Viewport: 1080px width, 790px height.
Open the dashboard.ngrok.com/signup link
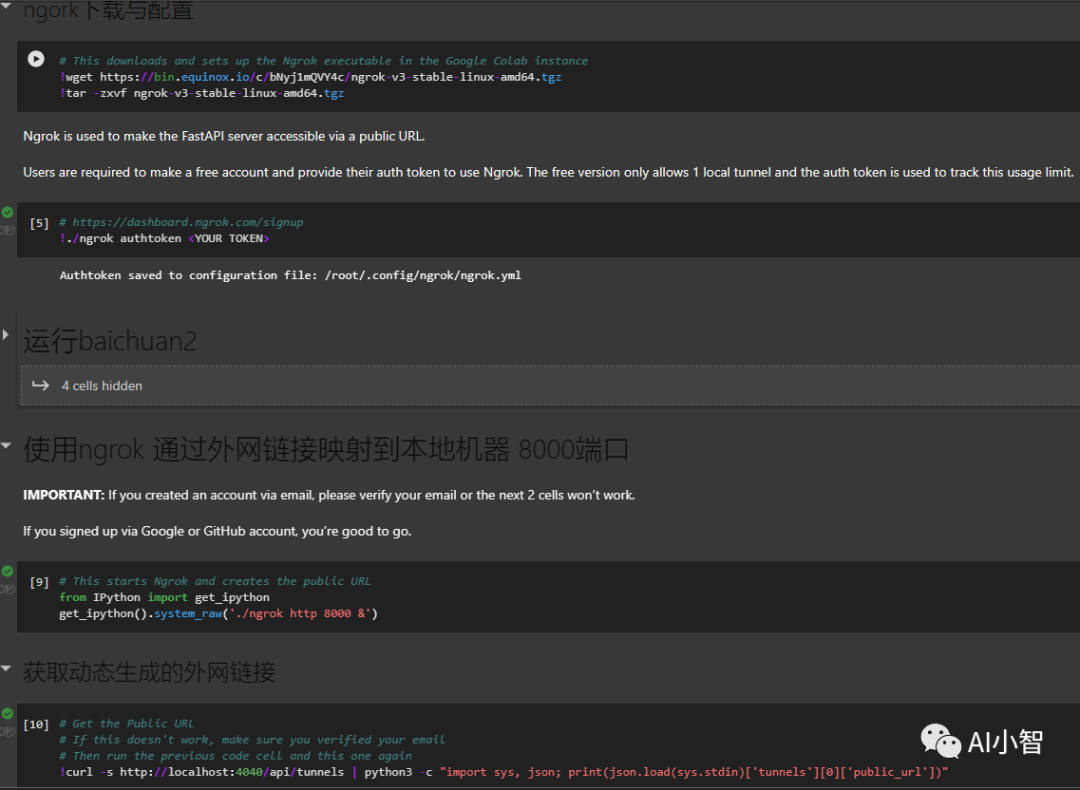coord(187,222)
